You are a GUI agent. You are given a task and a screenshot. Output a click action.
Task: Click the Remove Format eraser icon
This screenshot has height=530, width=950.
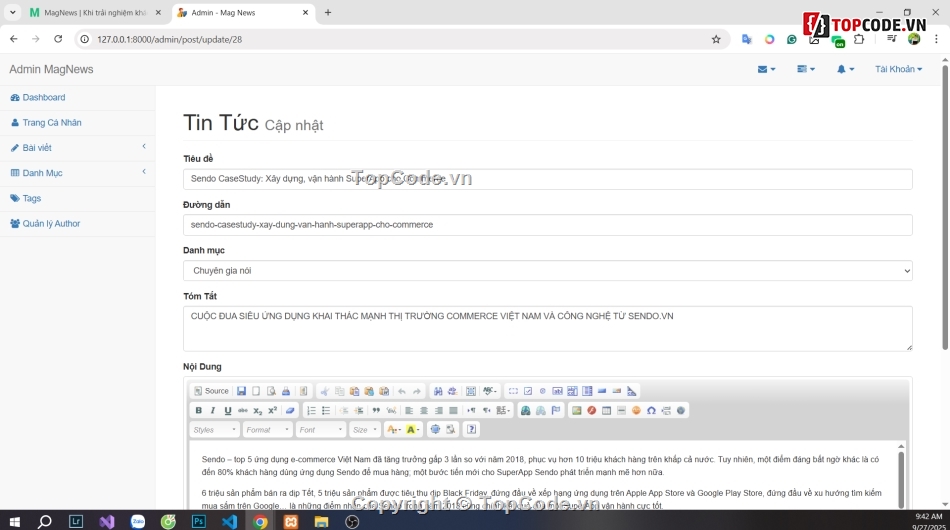point(290,411)
